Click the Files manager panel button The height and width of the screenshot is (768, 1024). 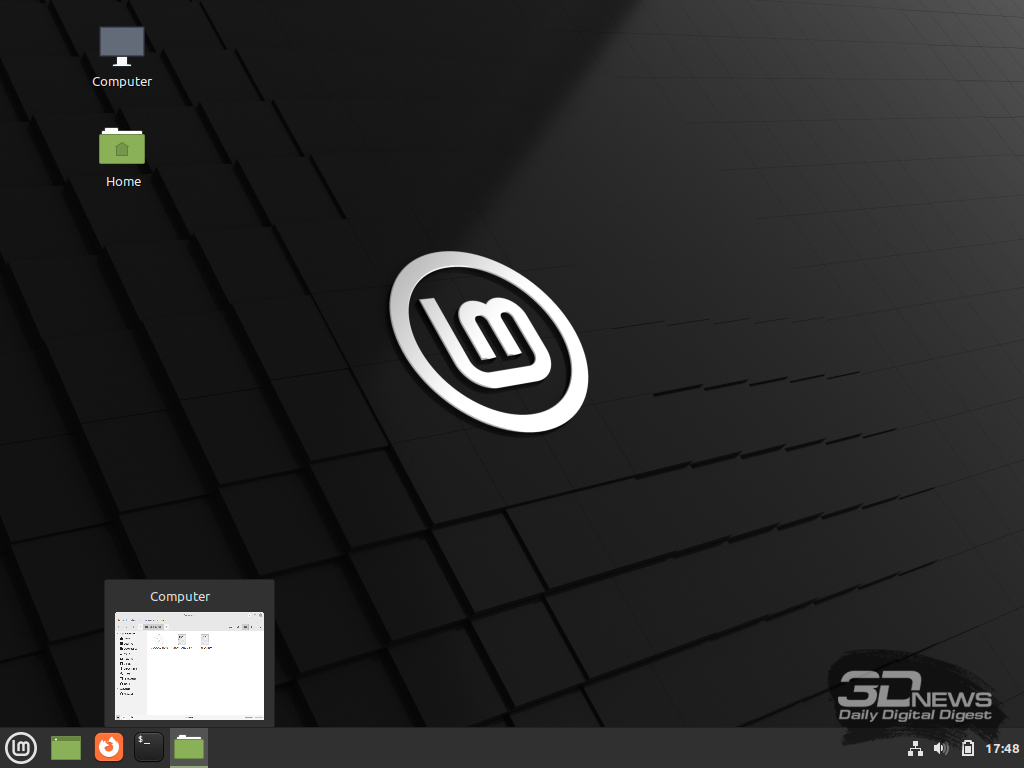(x=189, y=748)
